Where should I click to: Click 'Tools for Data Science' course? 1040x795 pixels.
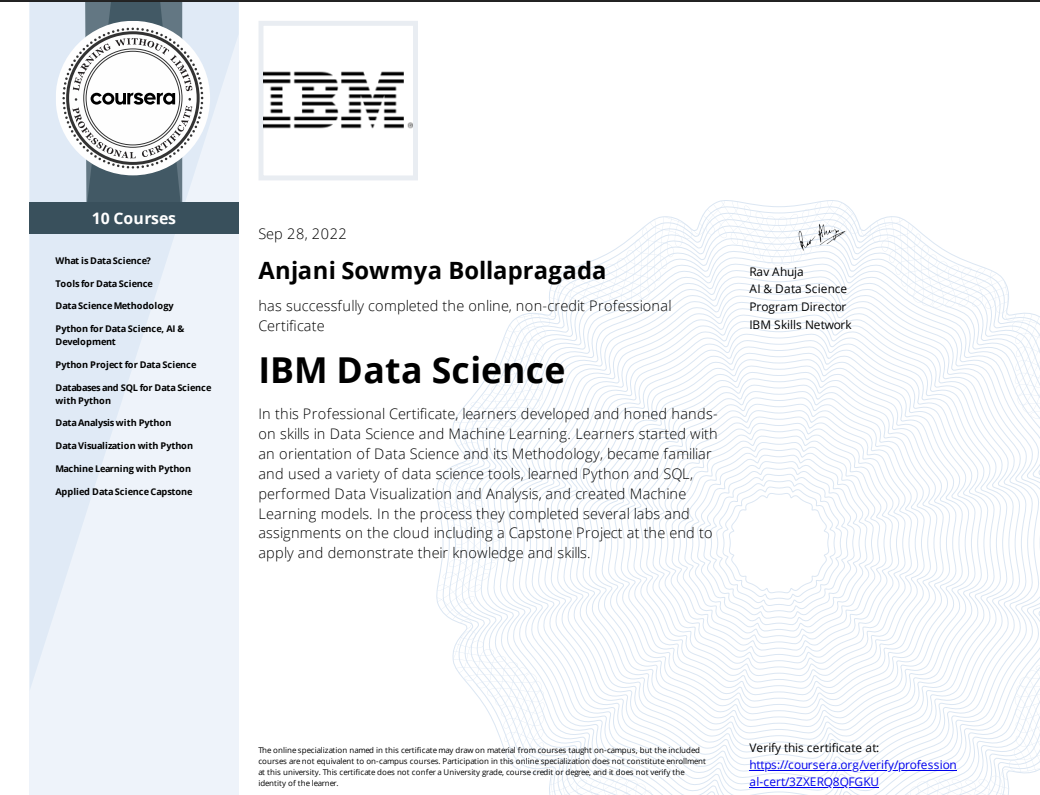[104, 283]
